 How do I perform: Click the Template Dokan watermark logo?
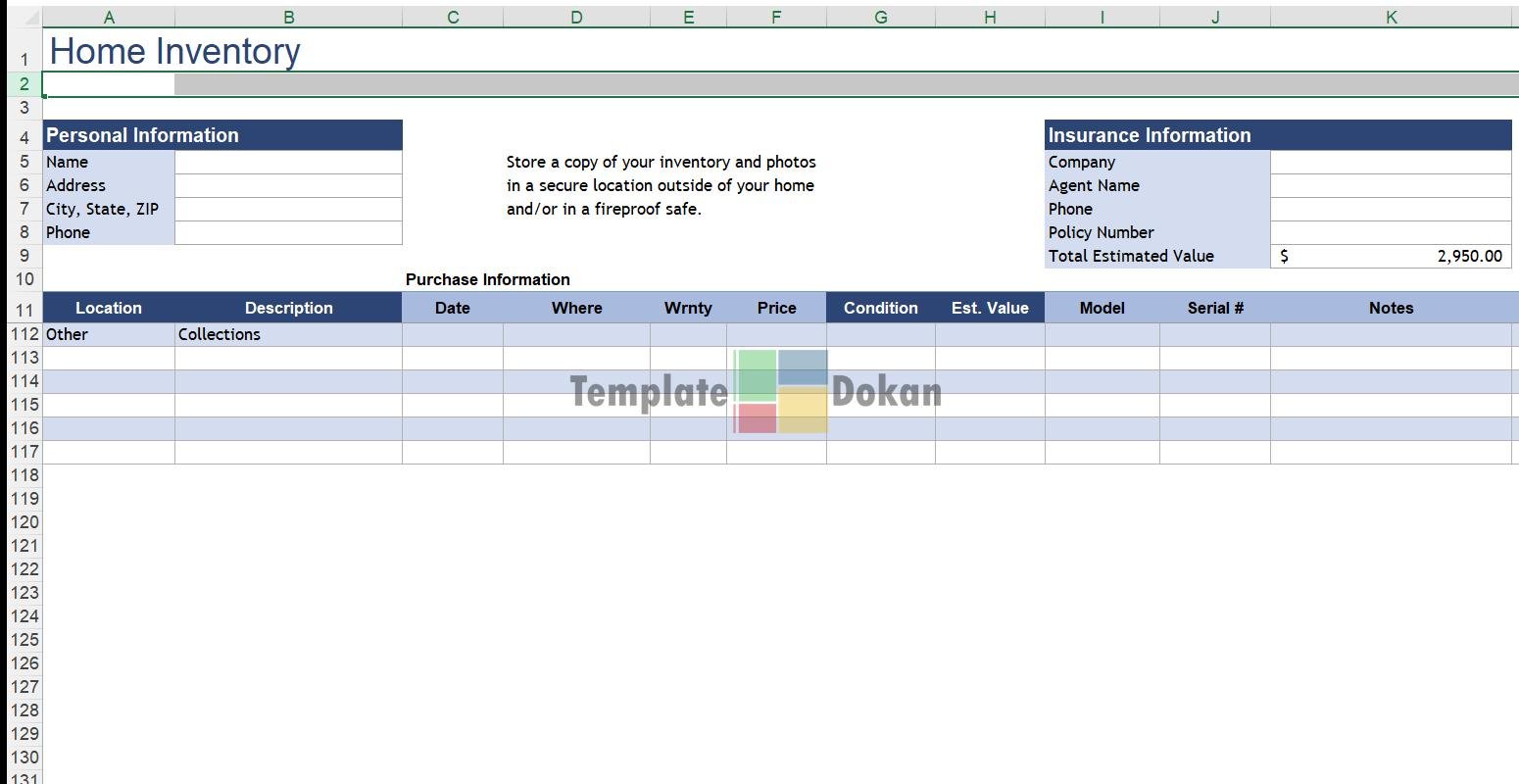[x=780, y=391]
